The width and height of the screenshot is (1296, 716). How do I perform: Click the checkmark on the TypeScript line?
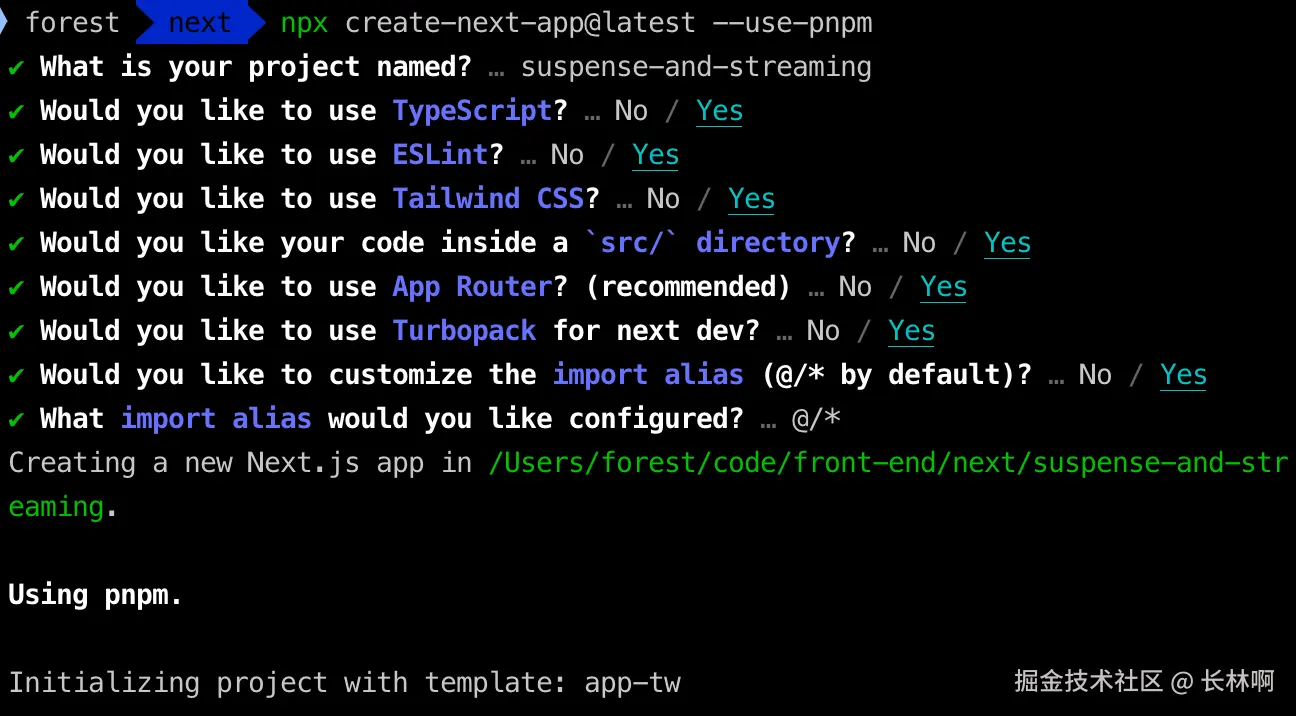(16, 111)
